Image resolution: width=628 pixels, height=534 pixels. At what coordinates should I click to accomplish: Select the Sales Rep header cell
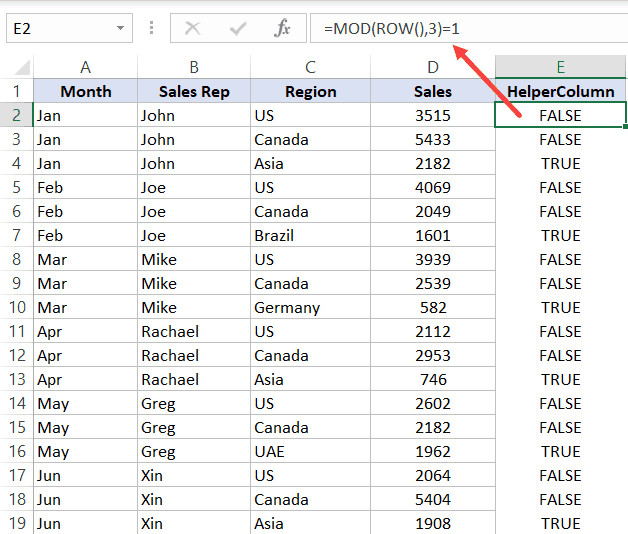click(194, 91)
